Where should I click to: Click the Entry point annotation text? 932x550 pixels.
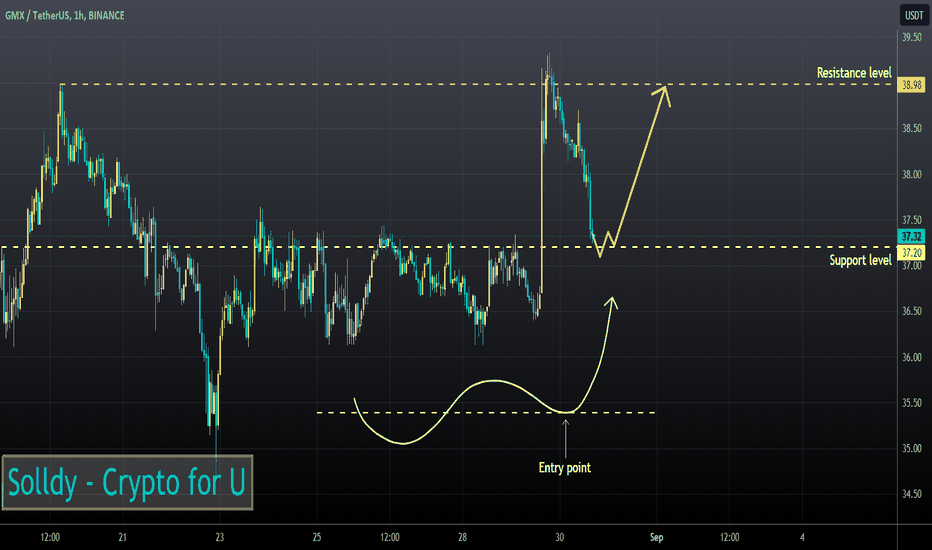coord(565,468)
